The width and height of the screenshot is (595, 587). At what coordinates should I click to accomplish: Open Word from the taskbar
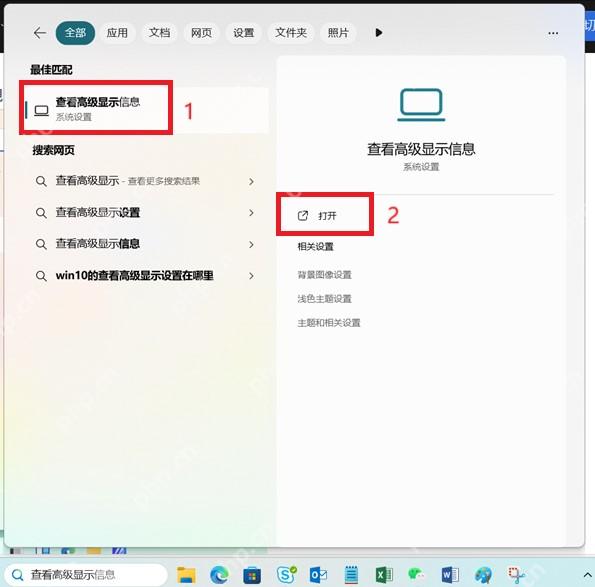[450, 575]
